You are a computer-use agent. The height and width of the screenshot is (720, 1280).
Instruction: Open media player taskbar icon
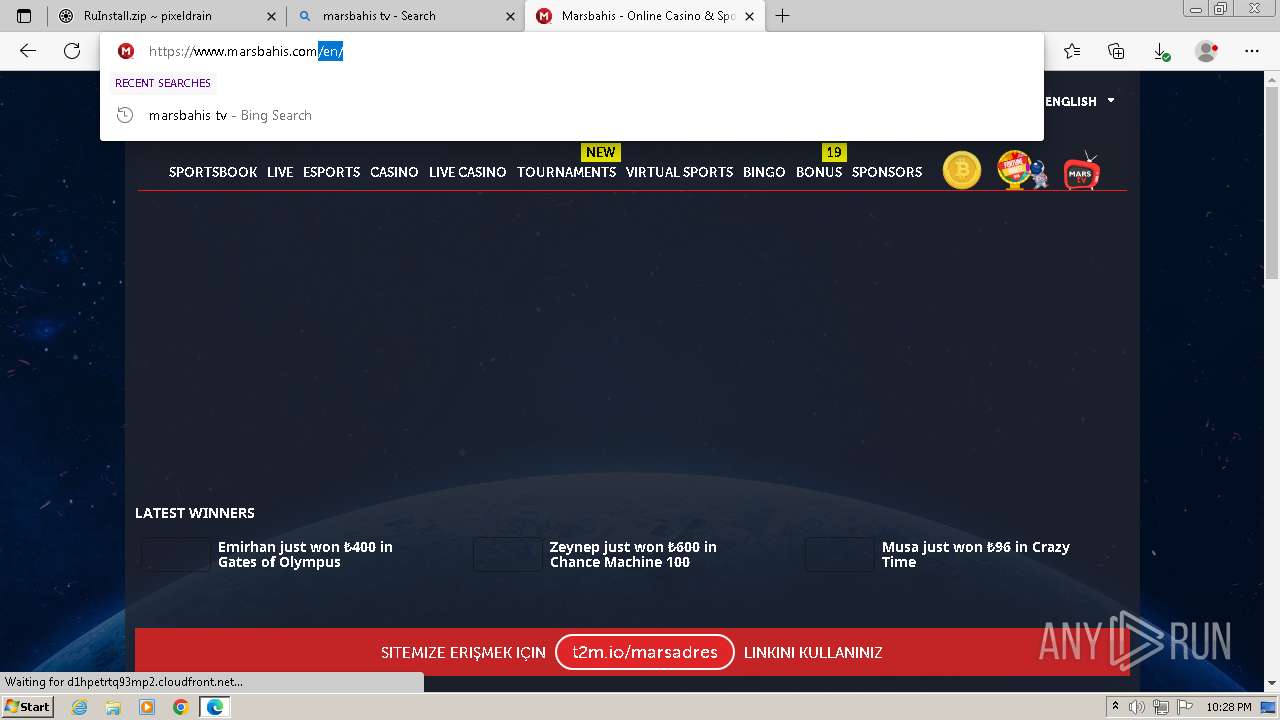[147, 707]
